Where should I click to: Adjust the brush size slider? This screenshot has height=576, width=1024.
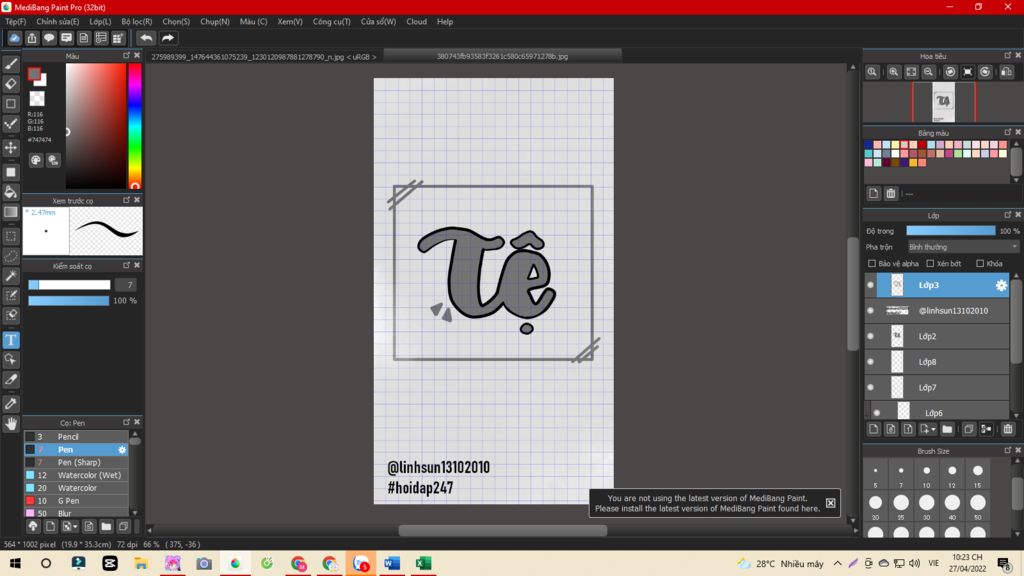coord(69,285)
